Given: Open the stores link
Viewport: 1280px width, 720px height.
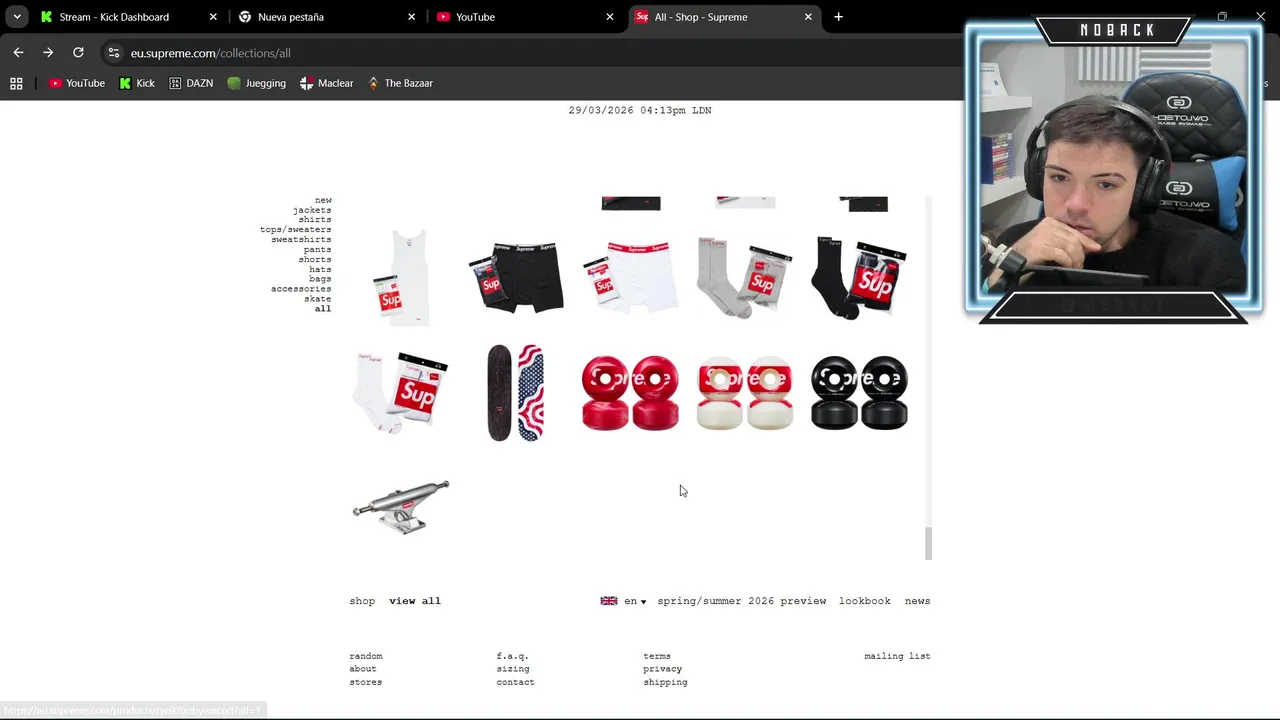Looking at the screenshot, I should pos(366,682).
